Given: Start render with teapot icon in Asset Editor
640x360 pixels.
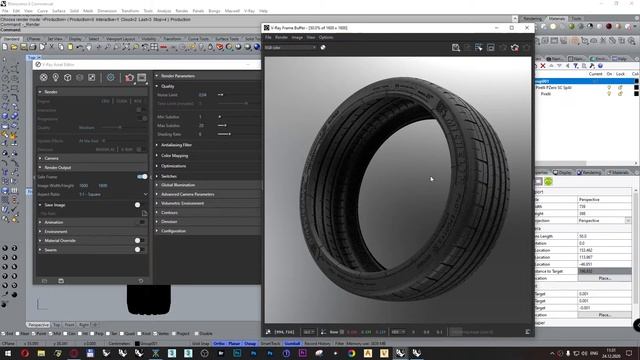Looking at the screenshot, I should [129, 78].
